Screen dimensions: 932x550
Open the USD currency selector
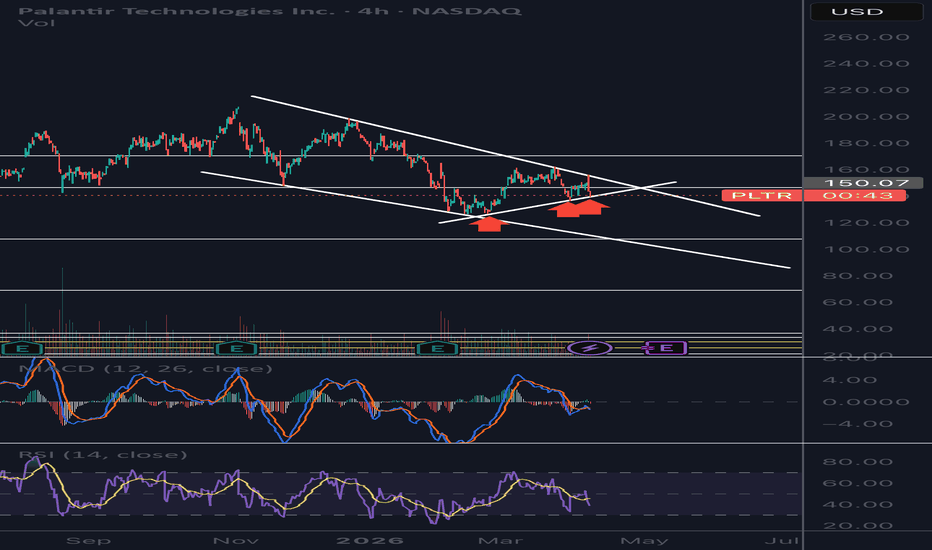coord(864,12)
